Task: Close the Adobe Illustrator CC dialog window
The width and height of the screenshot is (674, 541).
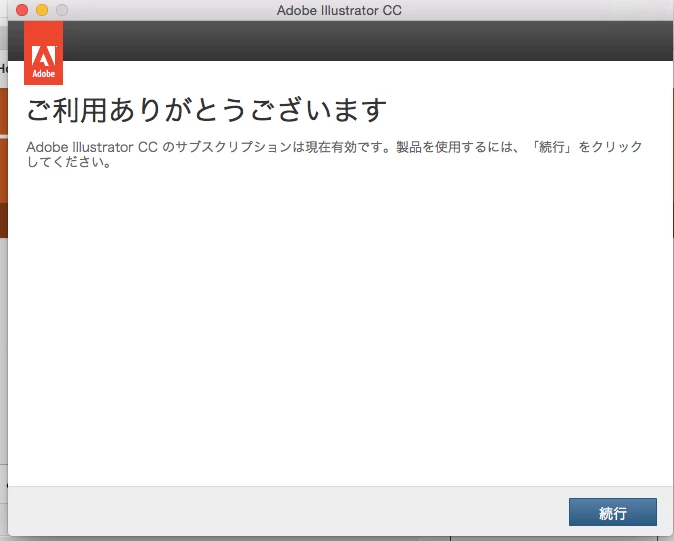Action: (x=22, y=10)
